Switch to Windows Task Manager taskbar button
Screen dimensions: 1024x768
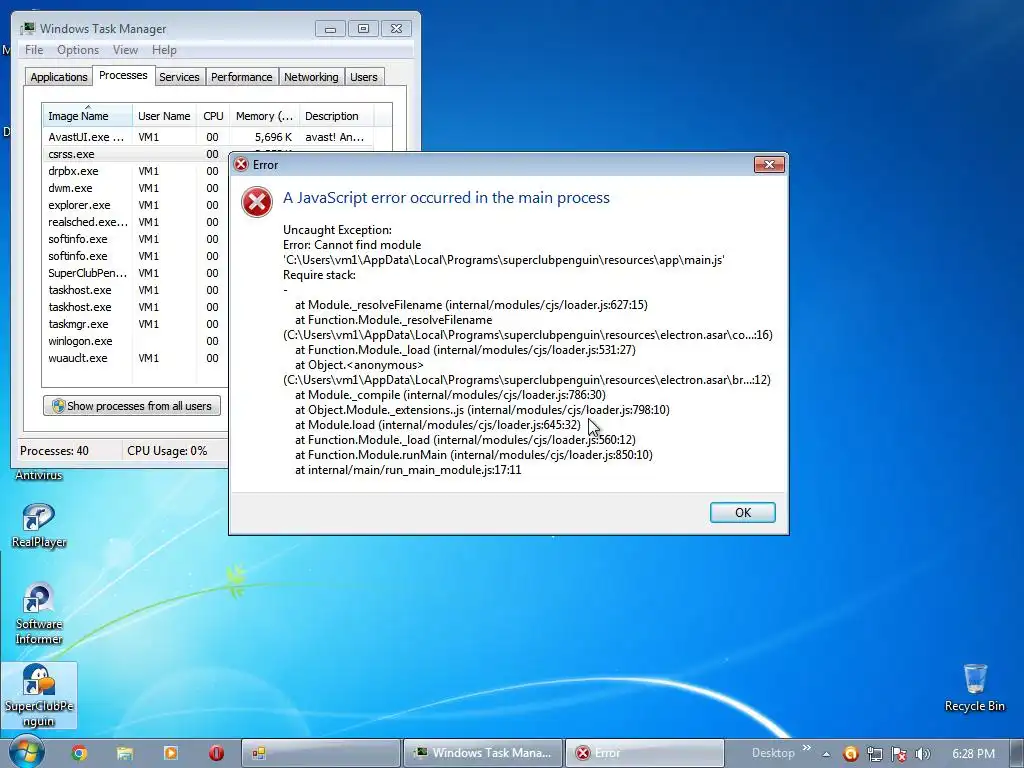483,753
